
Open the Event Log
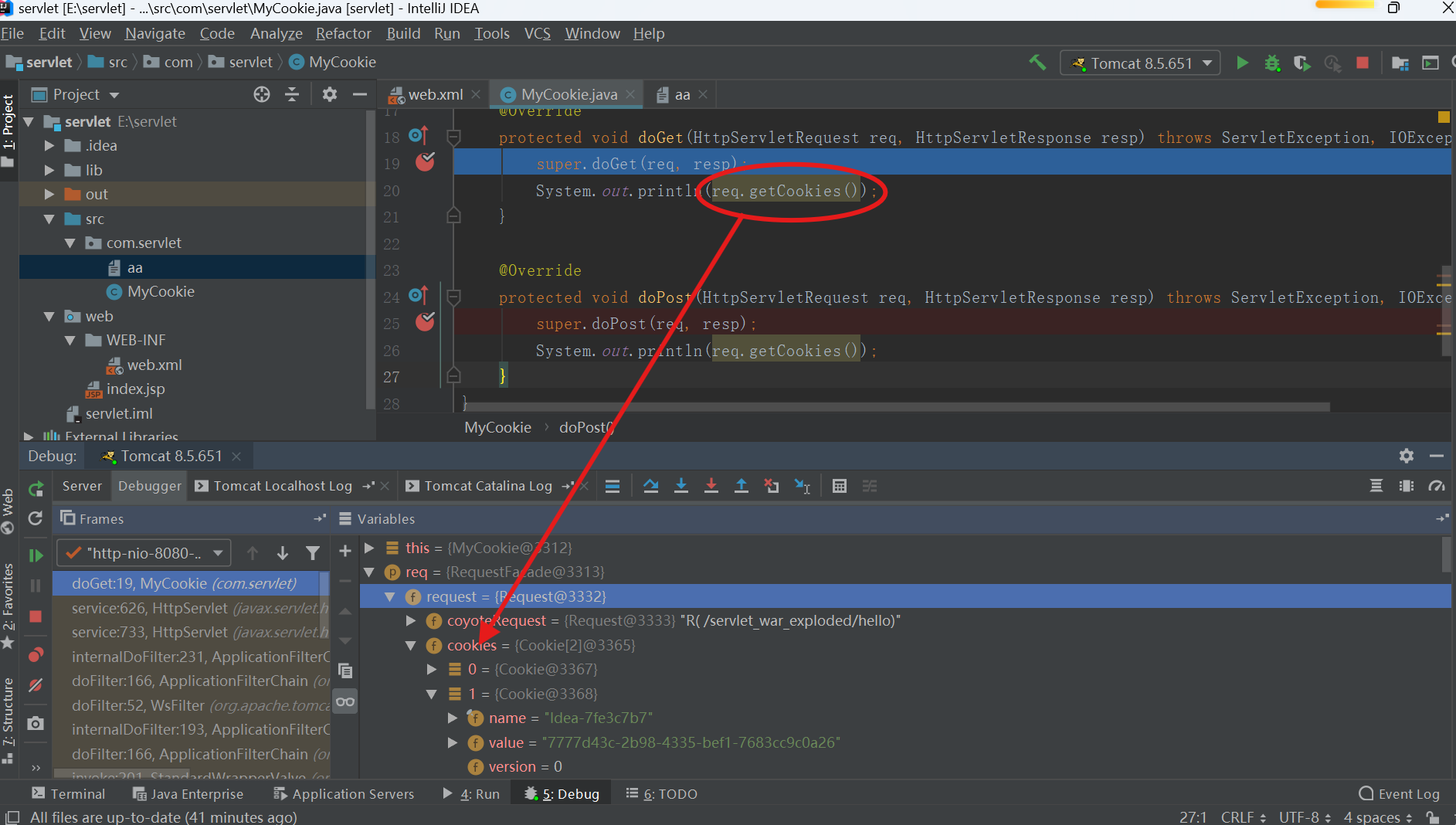coord(1399,794)
